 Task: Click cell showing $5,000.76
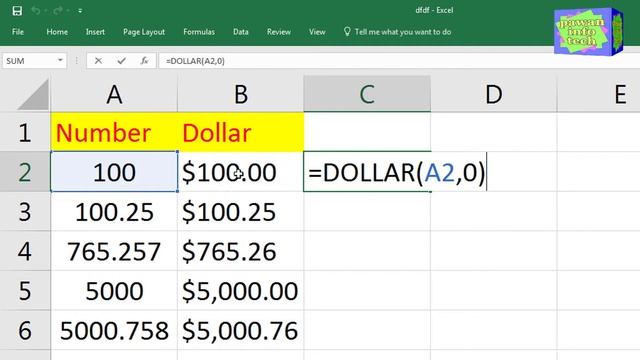(x=241, y=330)
